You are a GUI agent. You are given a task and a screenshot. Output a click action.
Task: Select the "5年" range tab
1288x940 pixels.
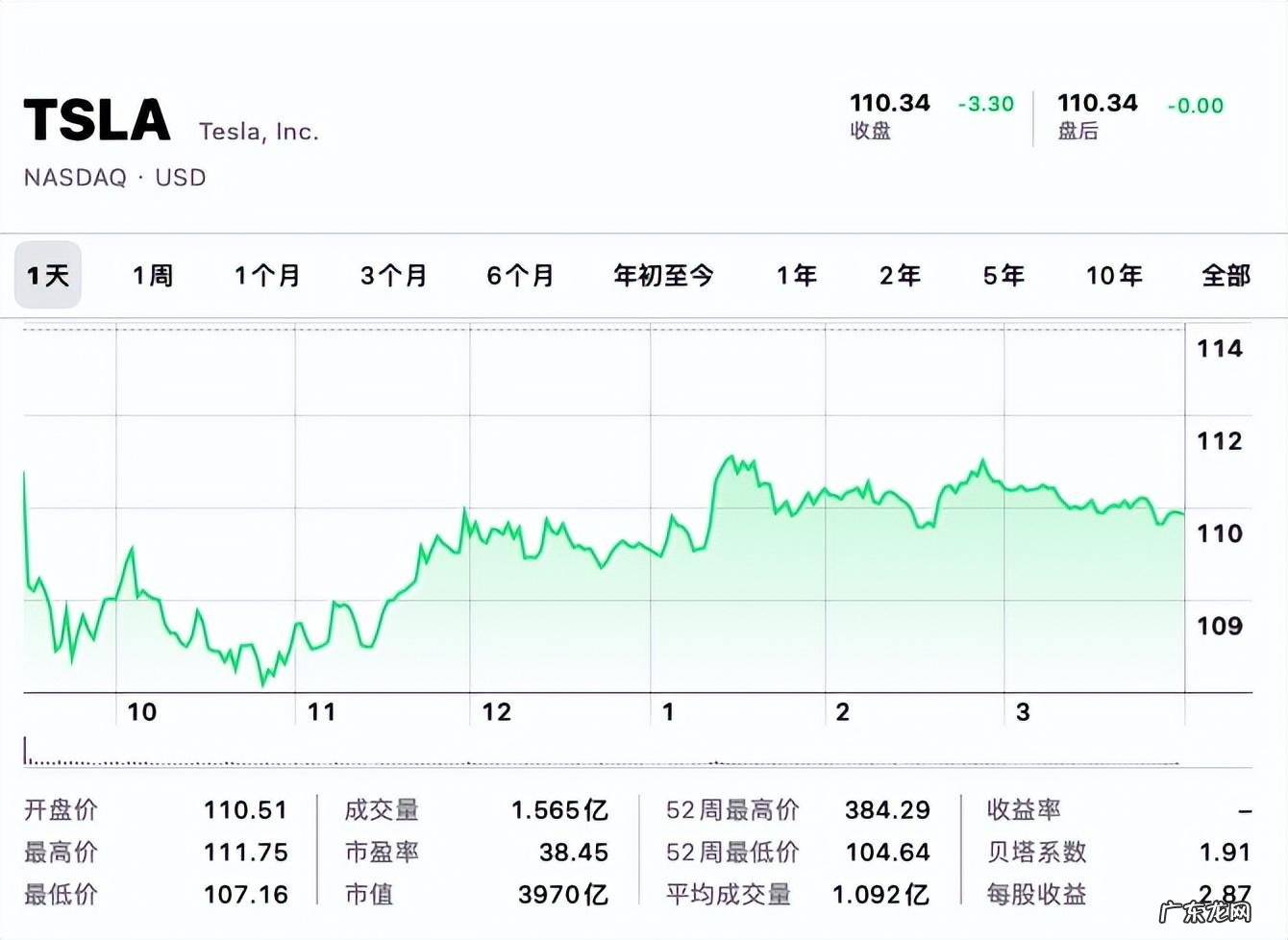click(1003, 275)
